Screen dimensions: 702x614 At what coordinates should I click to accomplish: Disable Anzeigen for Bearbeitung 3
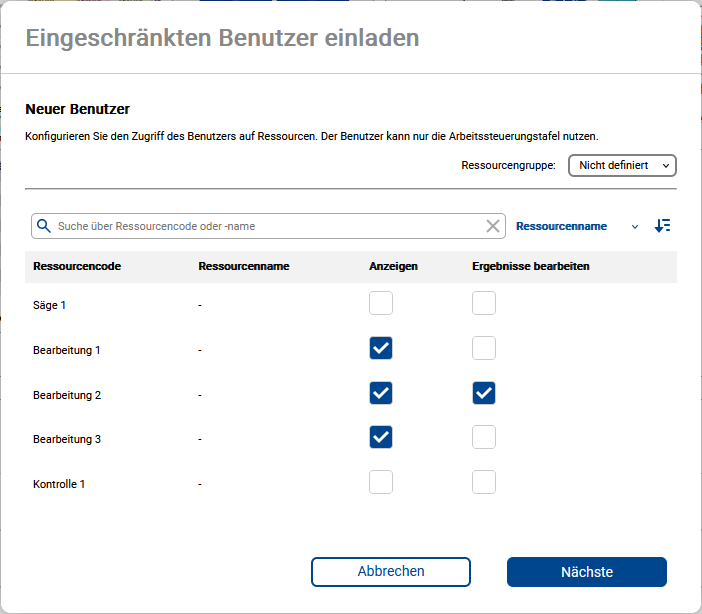tap(381, 437)
